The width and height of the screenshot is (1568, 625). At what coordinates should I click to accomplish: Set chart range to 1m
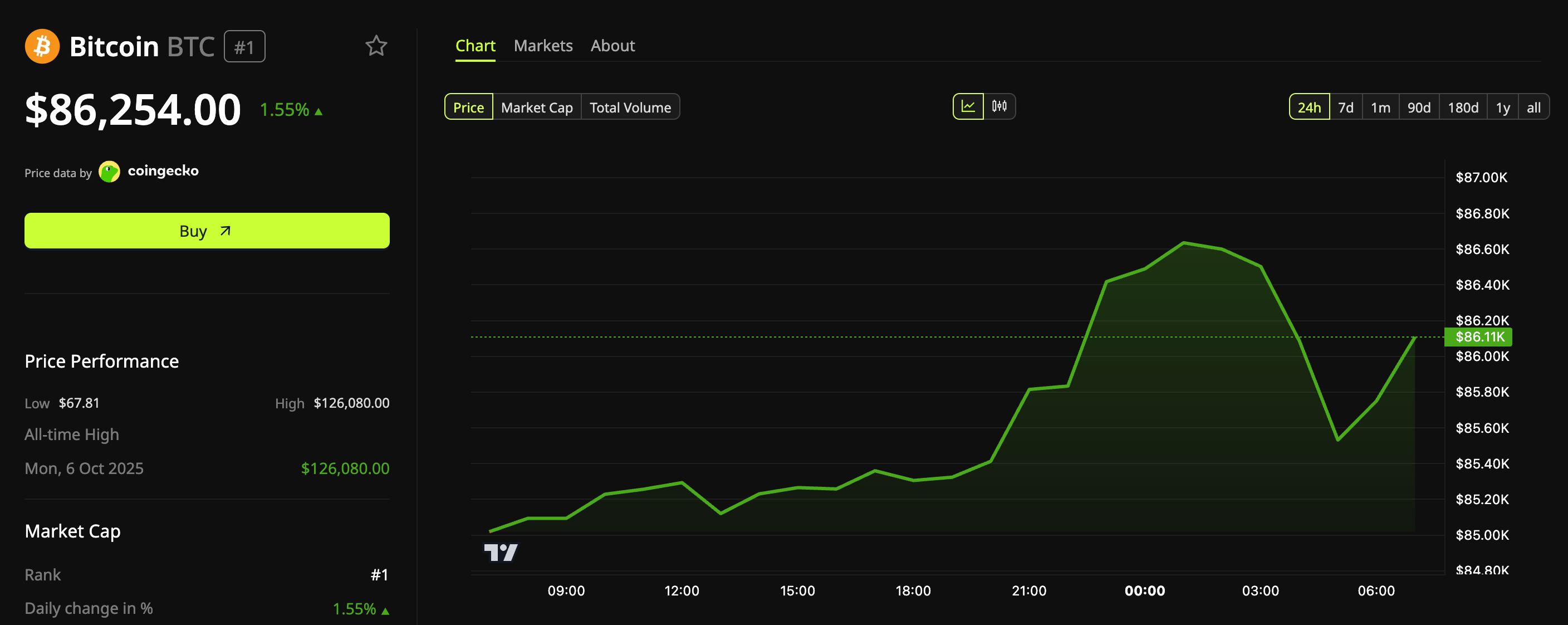tap(1380, 107)
